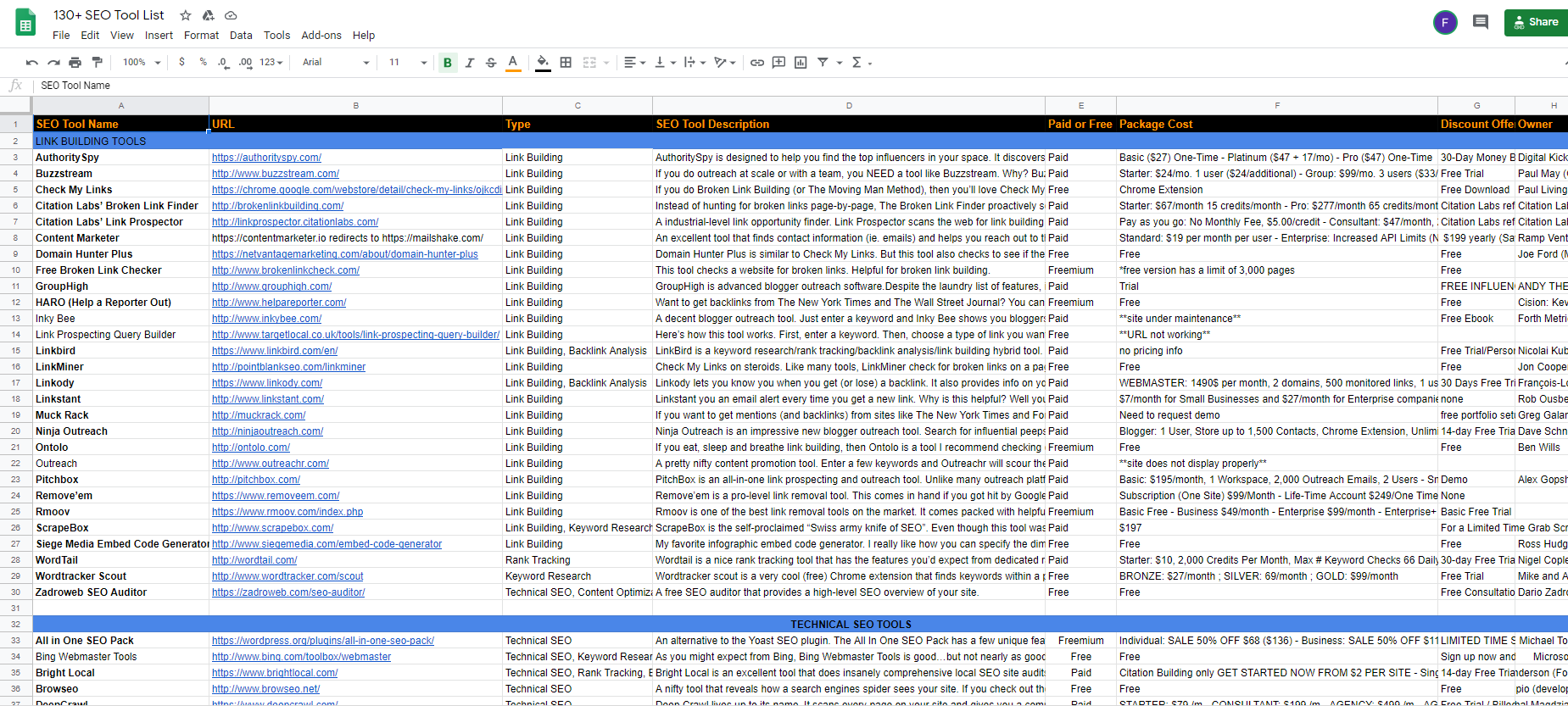Screen dimensions: 1568x706
Task: Open the File menu
Action: [x=61, y=36]
